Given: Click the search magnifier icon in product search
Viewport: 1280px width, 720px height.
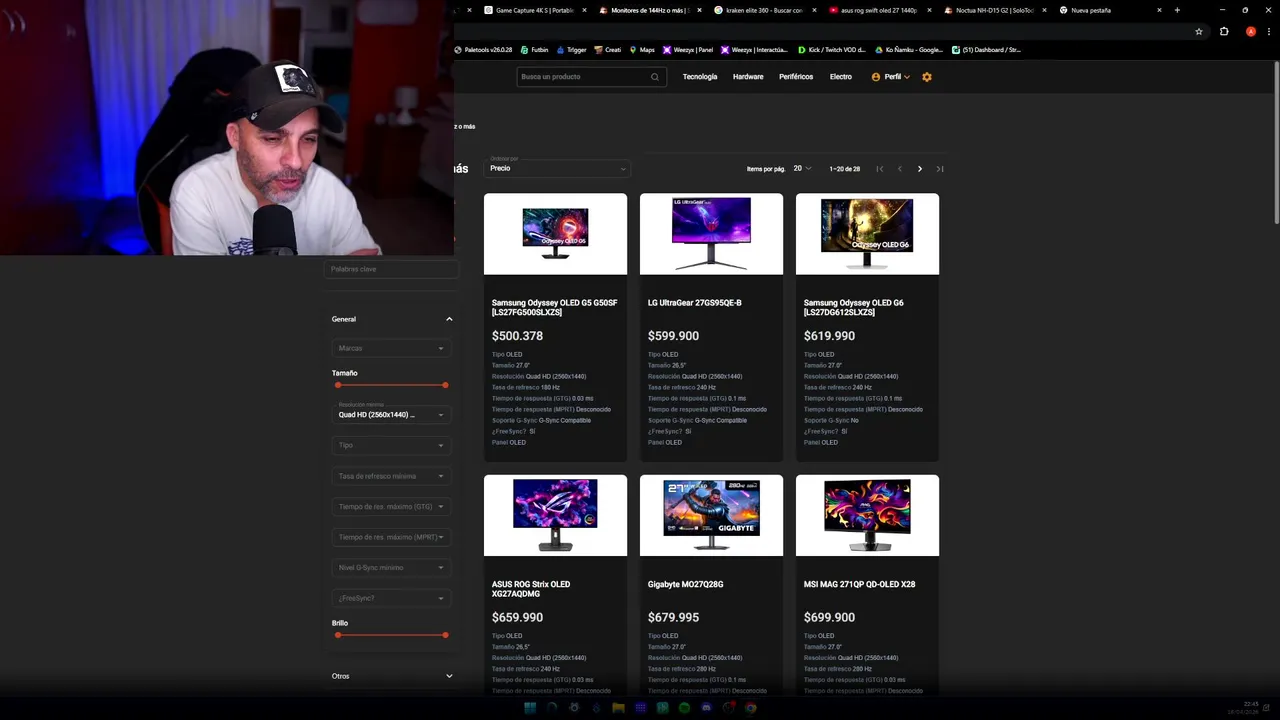Looking at the screenshot, I should [655, 77].
